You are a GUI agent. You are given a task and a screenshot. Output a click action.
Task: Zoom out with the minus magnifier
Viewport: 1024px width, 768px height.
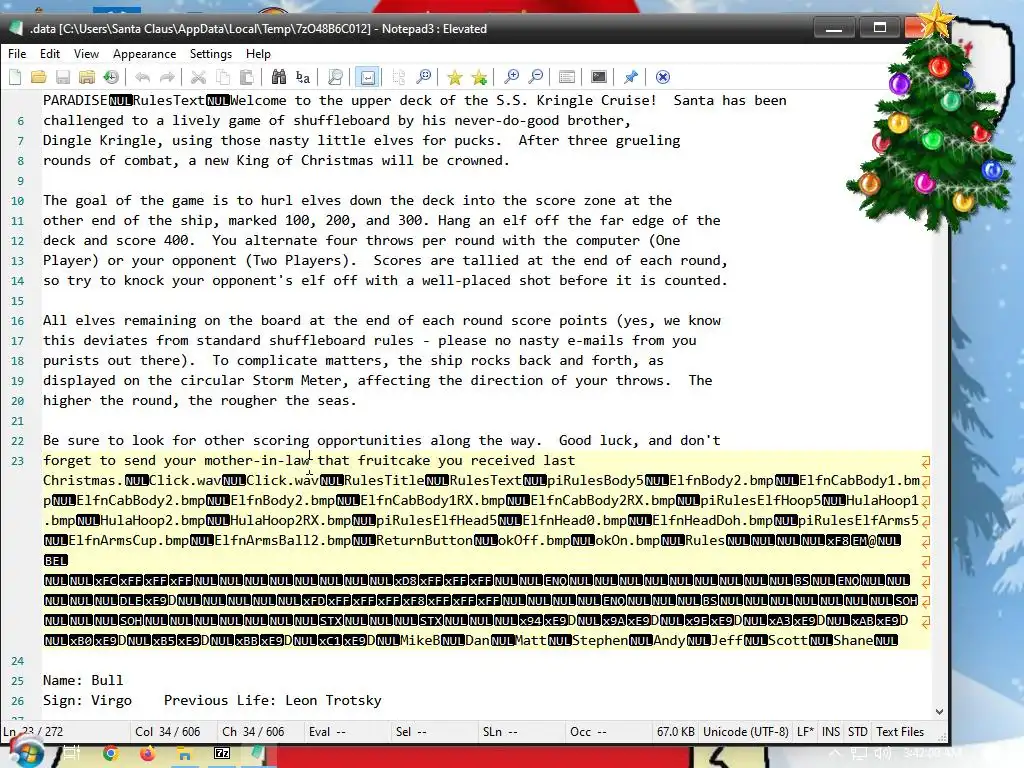click(536, 77)
